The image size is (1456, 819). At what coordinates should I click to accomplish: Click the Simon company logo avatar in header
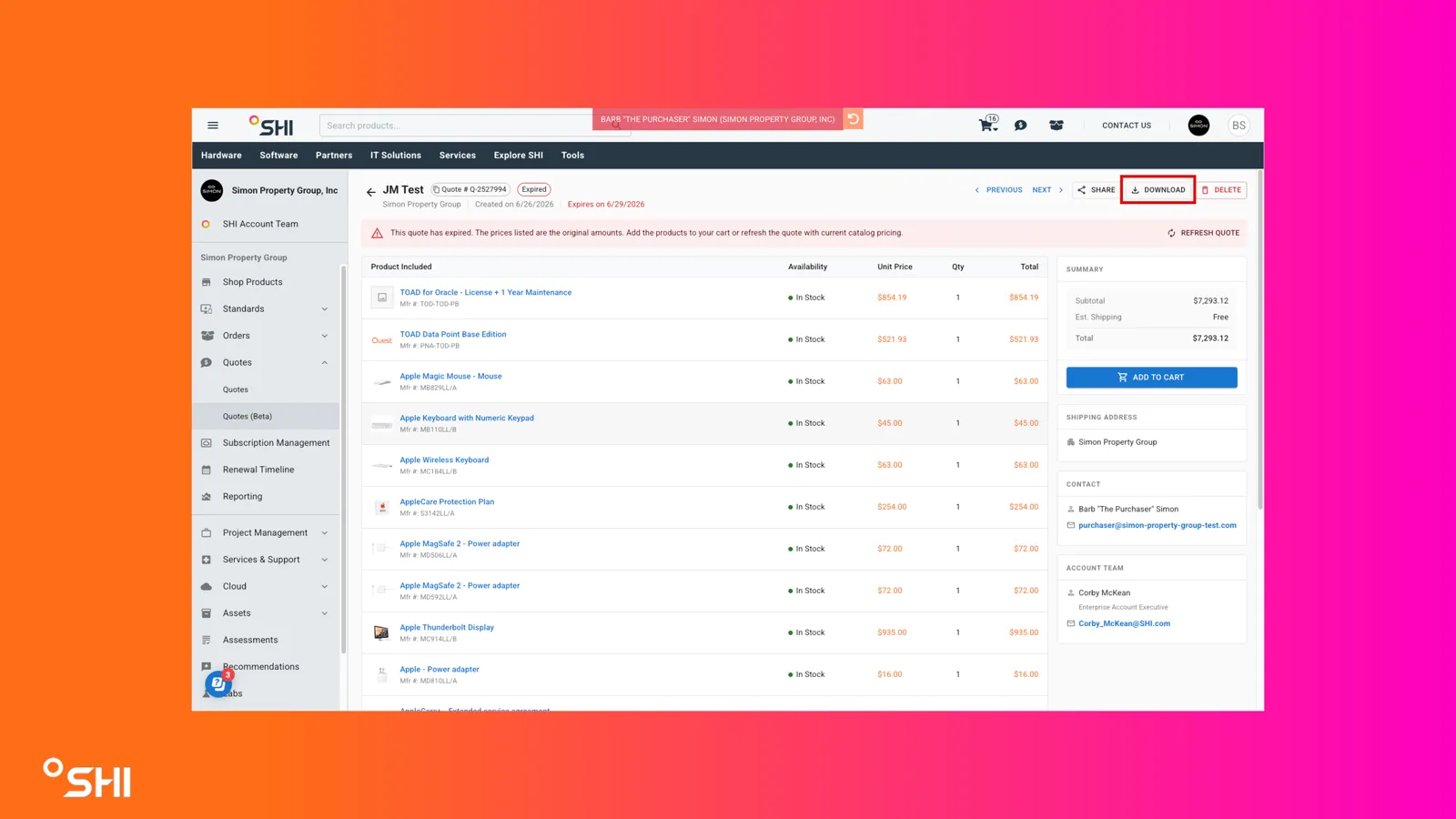pyautogui.click(x=1198, y=126)
